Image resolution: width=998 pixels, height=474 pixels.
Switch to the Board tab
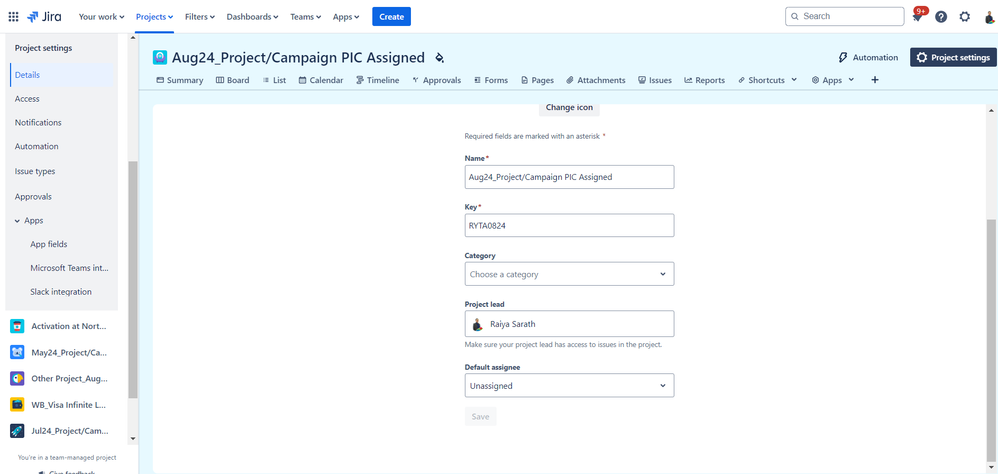(x=232, y=80)
